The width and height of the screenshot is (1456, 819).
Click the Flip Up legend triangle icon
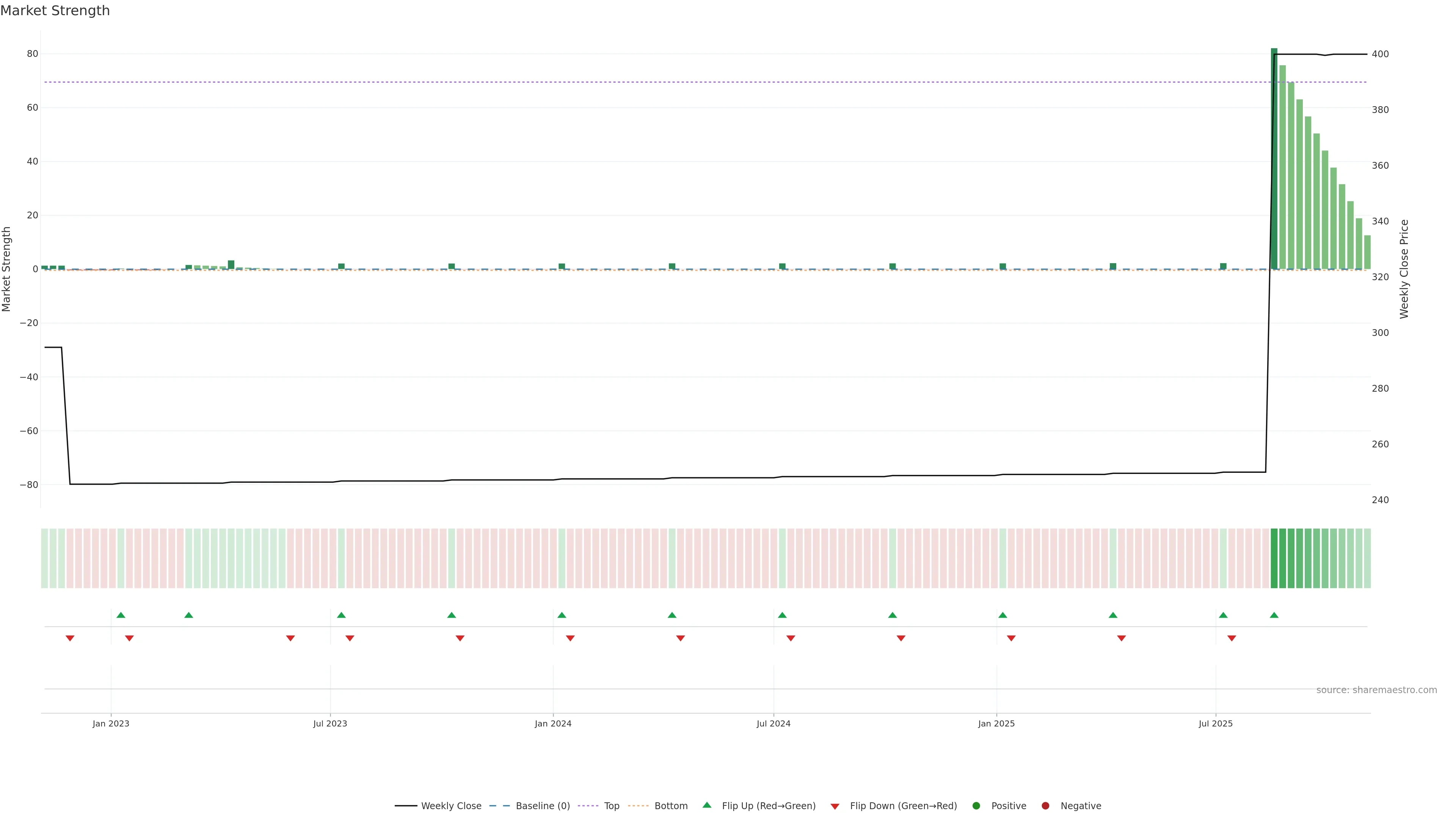(706, 805)
